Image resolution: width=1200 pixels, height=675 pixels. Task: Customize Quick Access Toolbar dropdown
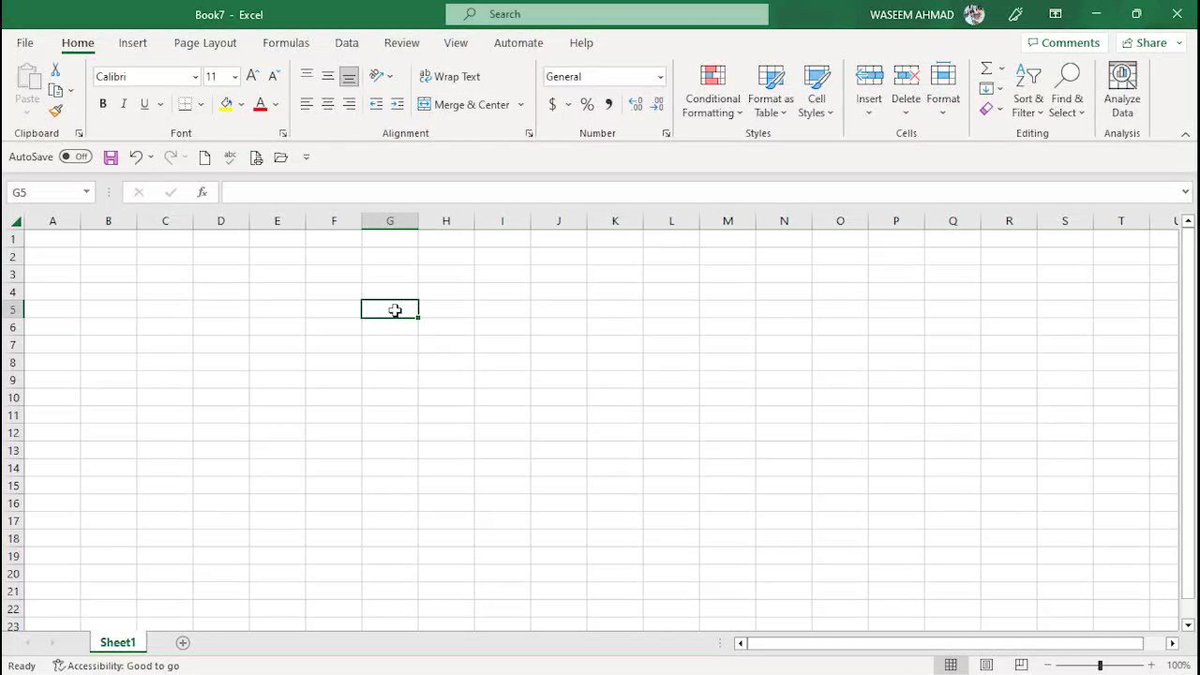[306, 157]
